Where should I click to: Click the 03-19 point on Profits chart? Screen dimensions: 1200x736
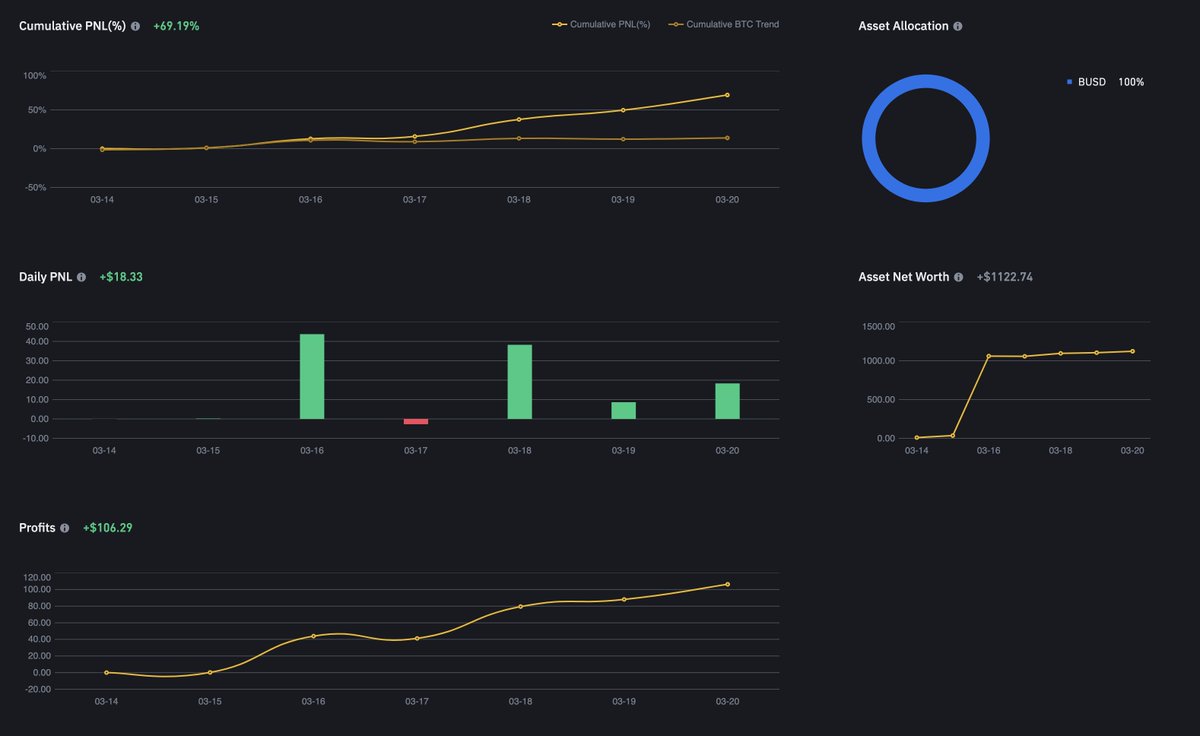click(x=624, y=599)
